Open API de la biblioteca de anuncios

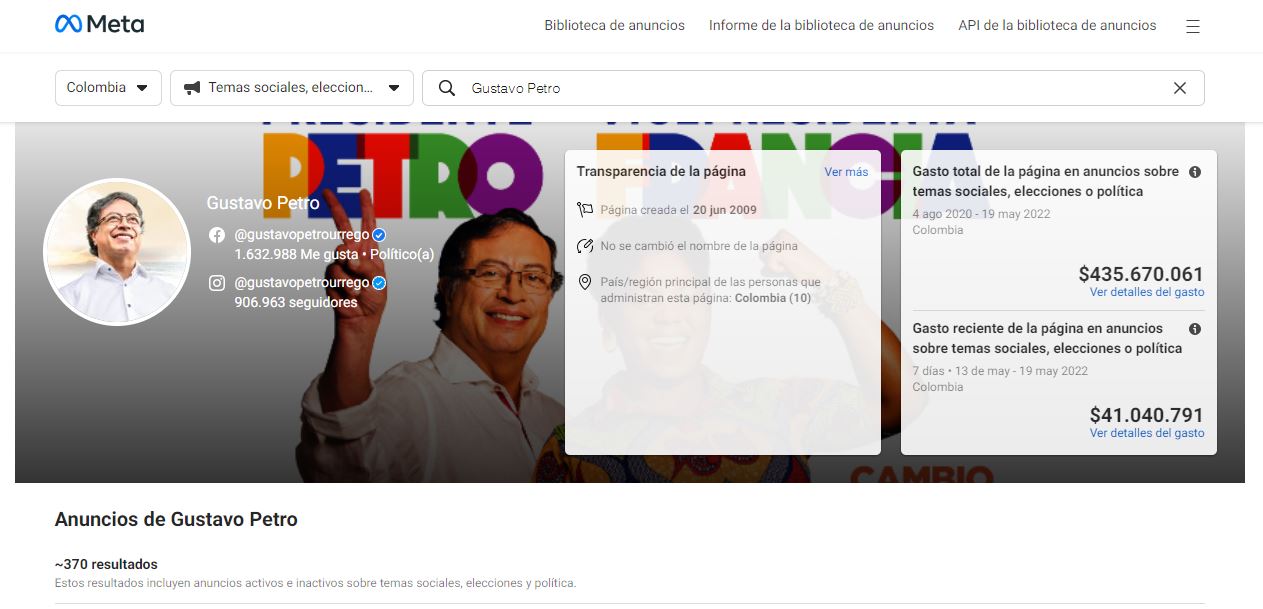(1057, 26)
